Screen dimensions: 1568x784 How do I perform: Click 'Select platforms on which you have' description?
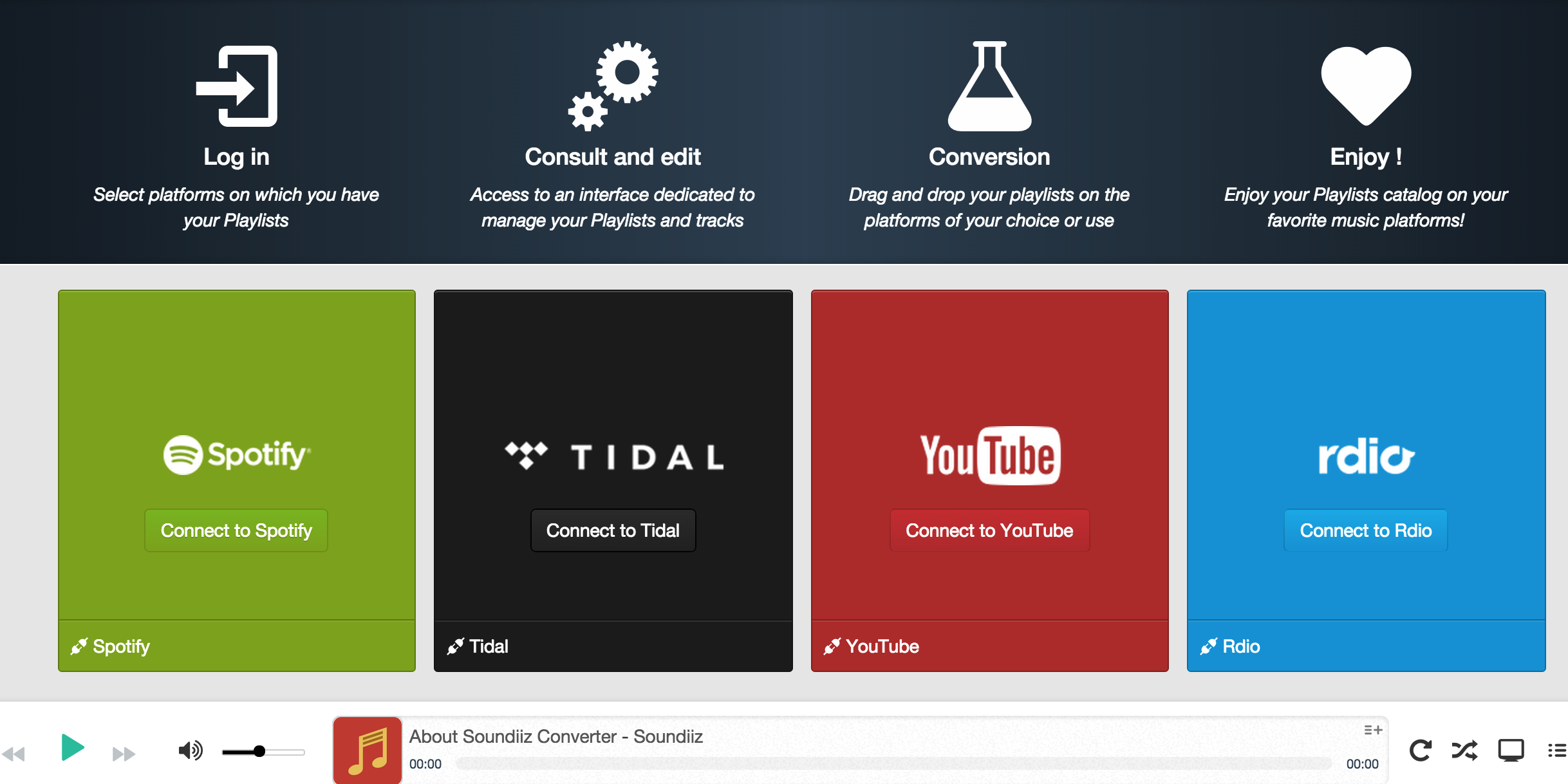coord(236,195)
